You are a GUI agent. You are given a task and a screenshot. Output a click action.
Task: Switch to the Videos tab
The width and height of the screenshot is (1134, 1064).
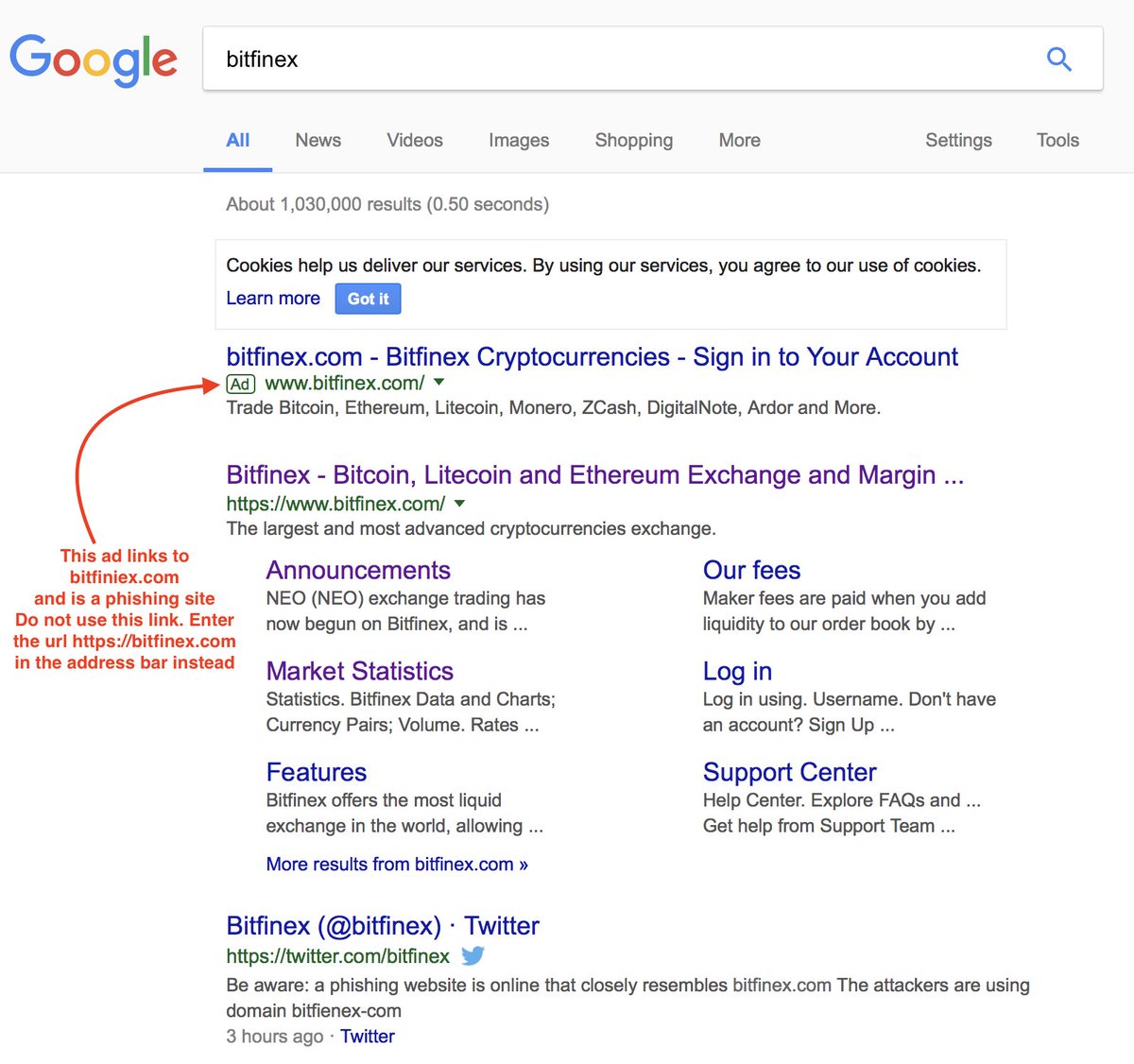point(415,140)
